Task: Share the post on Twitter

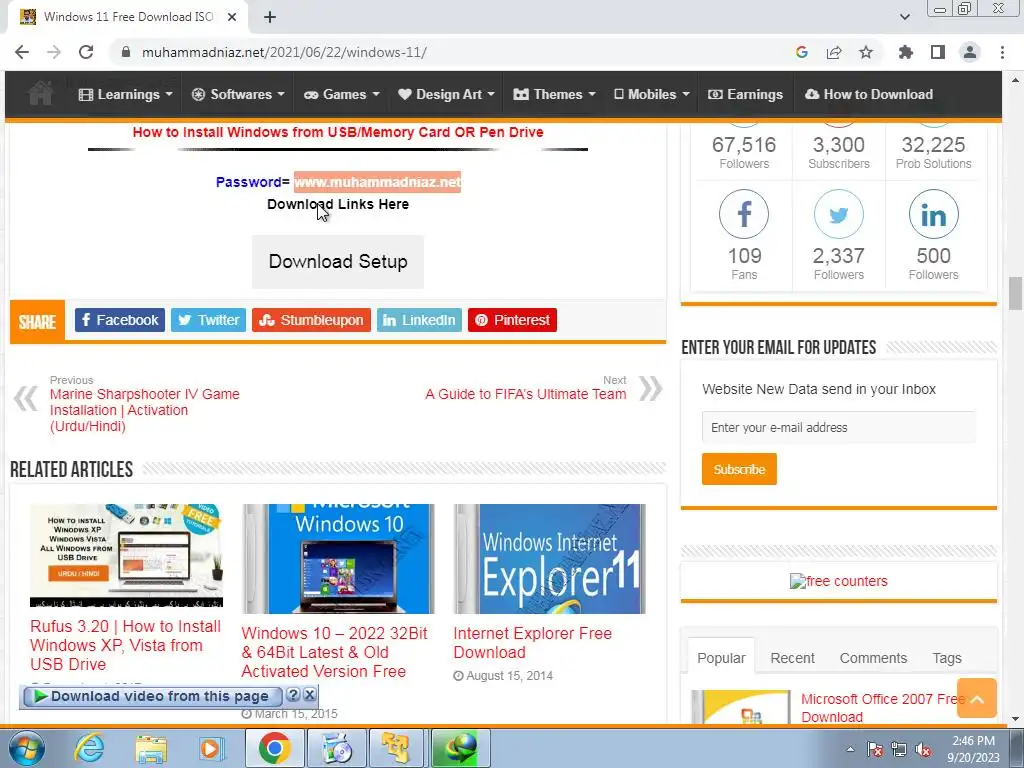Action: [x=208, y=320]
